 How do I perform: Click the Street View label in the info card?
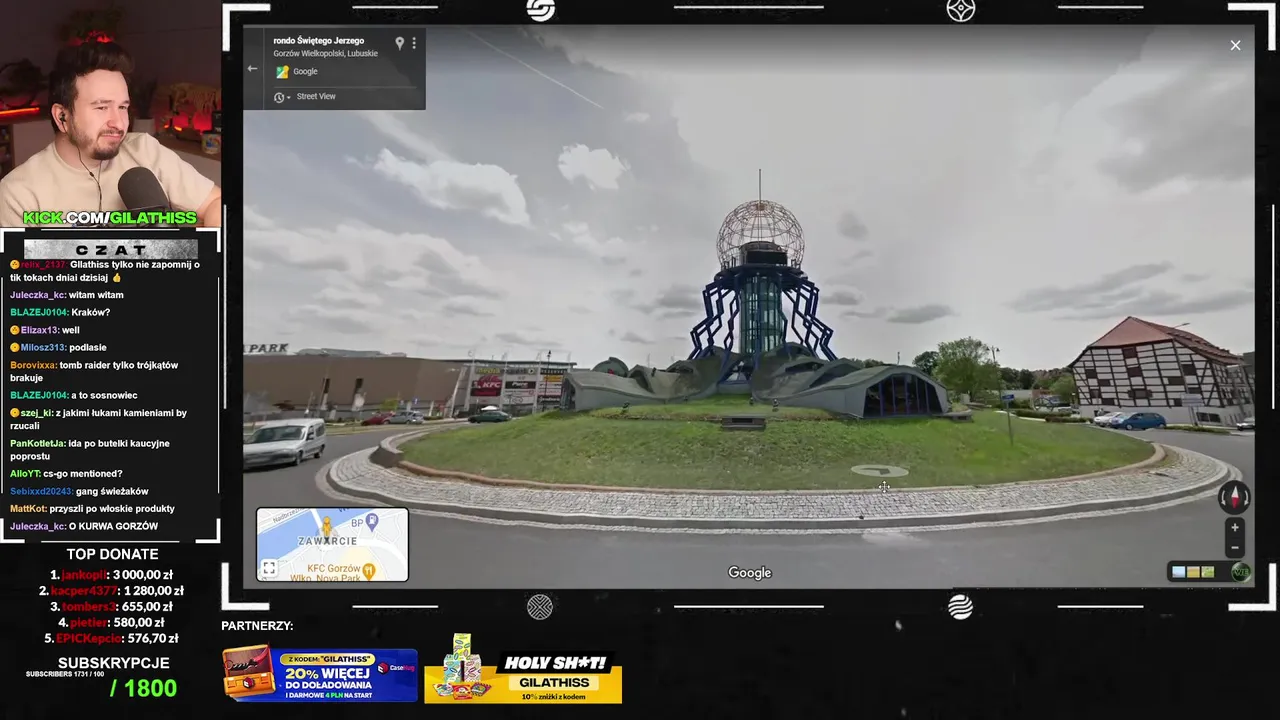[316, 96]
